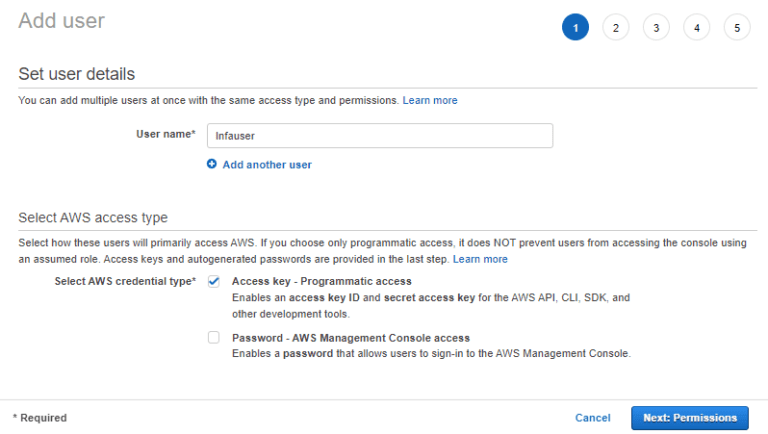This screenshot has width=768, height=434.
Task: Click the Next: Permissions button
Action: [x=689, y=417]
